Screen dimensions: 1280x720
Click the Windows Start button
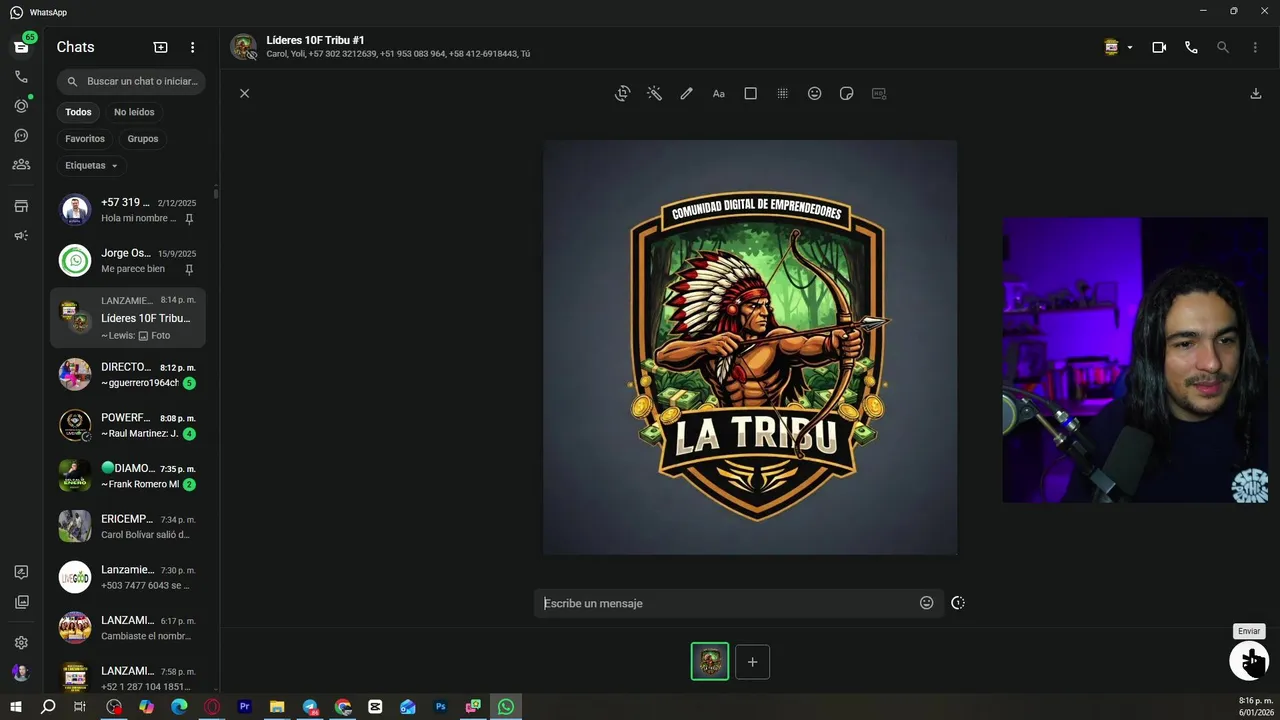tap(16, 707)
